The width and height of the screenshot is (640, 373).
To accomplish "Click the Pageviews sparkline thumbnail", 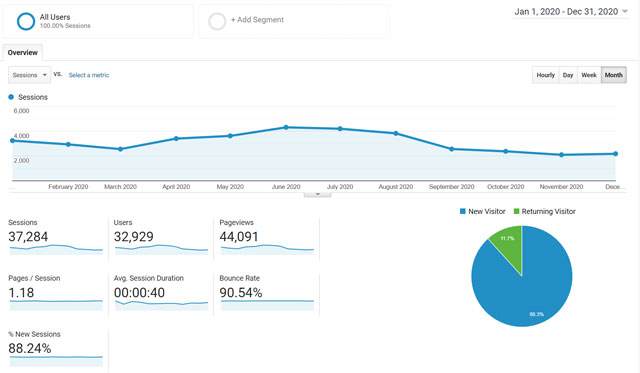I will coord(267,250).
